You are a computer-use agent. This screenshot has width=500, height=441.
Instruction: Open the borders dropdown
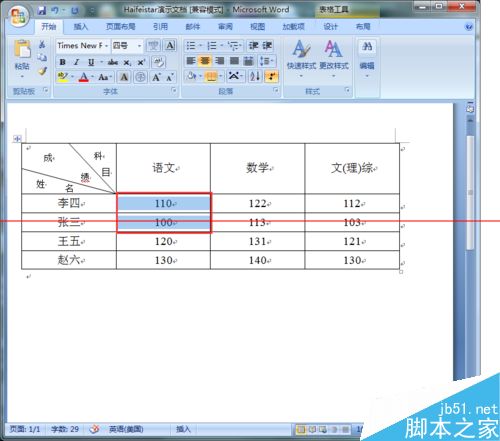point(220,77)
